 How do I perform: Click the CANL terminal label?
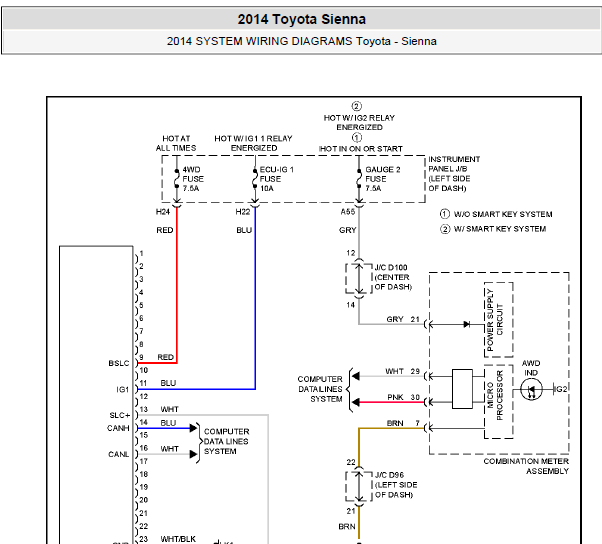click(x=118, y=454)
